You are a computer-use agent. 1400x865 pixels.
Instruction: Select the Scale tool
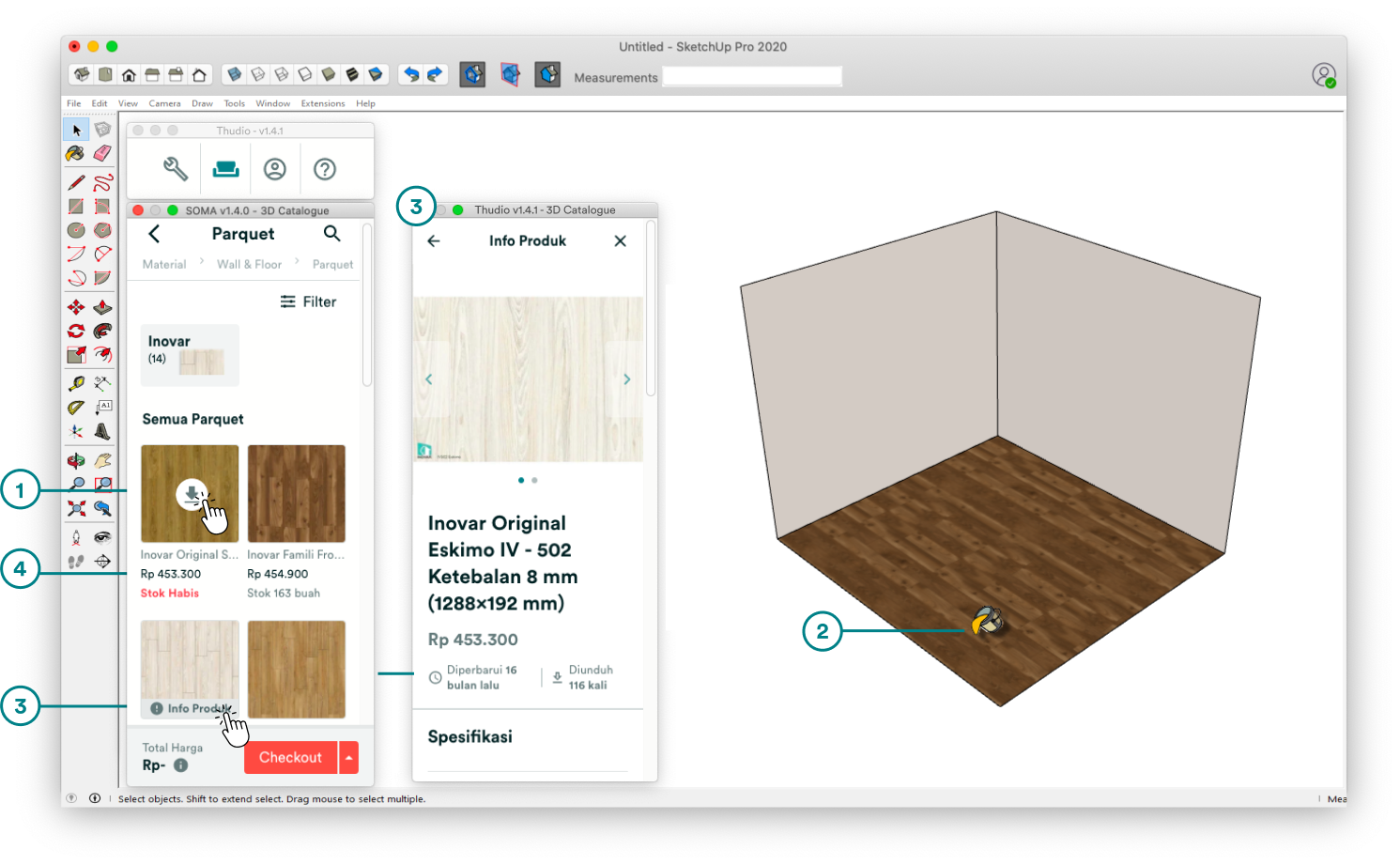coord(76,355)
